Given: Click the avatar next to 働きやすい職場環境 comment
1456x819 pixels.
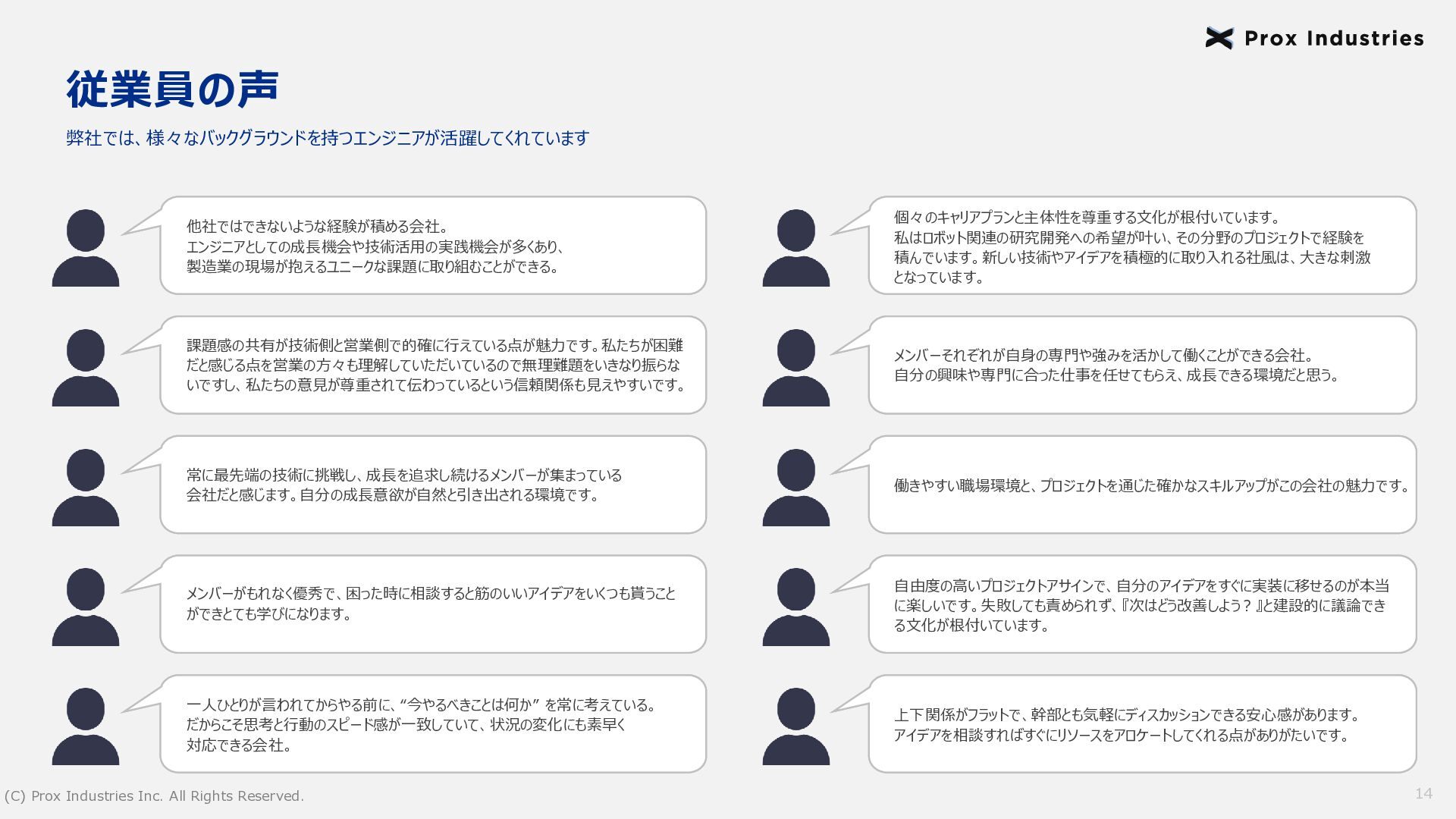Looking at the screenshot, I should point(796,488).
